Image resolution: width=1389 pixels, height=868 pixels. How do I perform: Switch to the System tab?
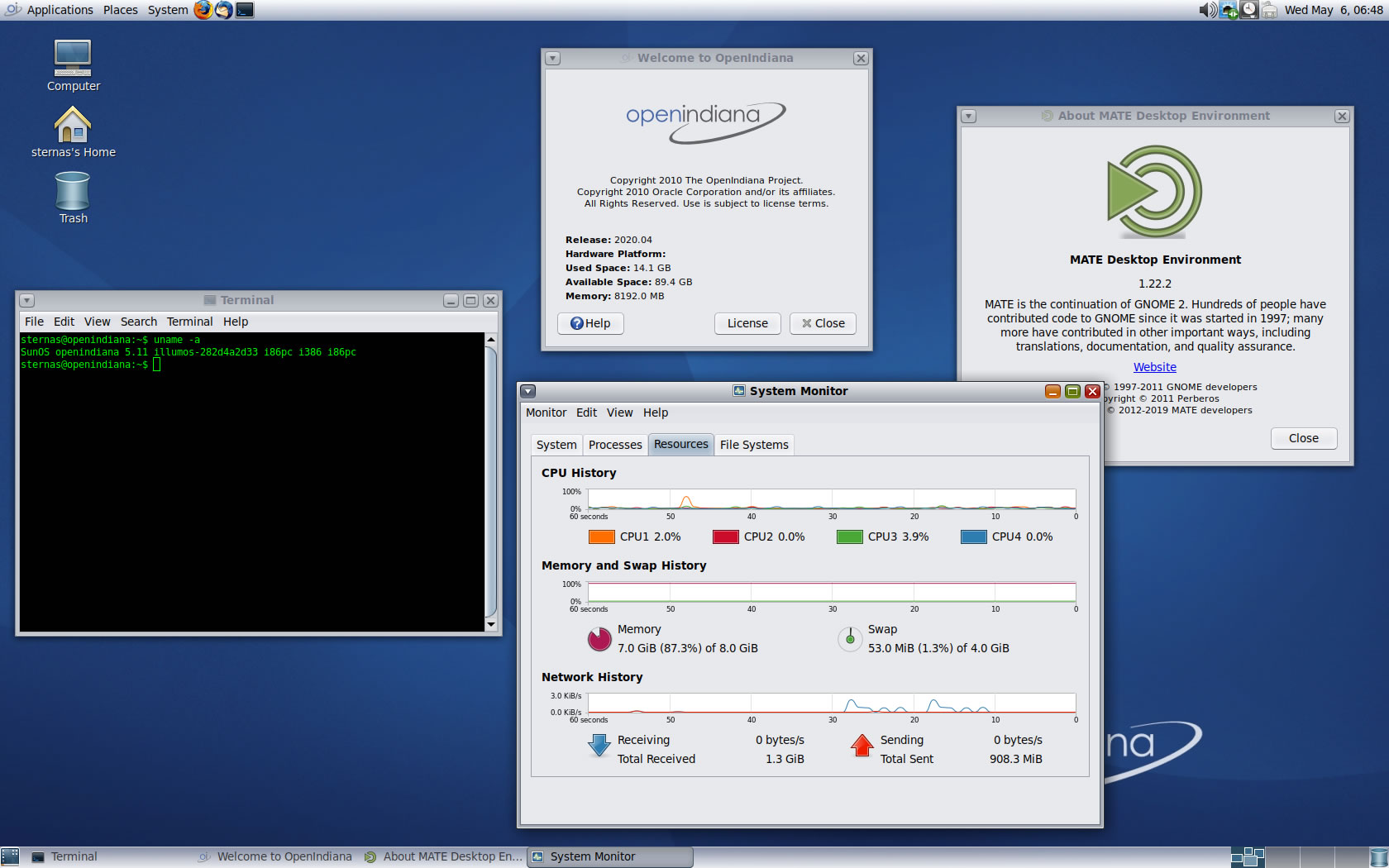pyautogui.click(x=556, y=445)
